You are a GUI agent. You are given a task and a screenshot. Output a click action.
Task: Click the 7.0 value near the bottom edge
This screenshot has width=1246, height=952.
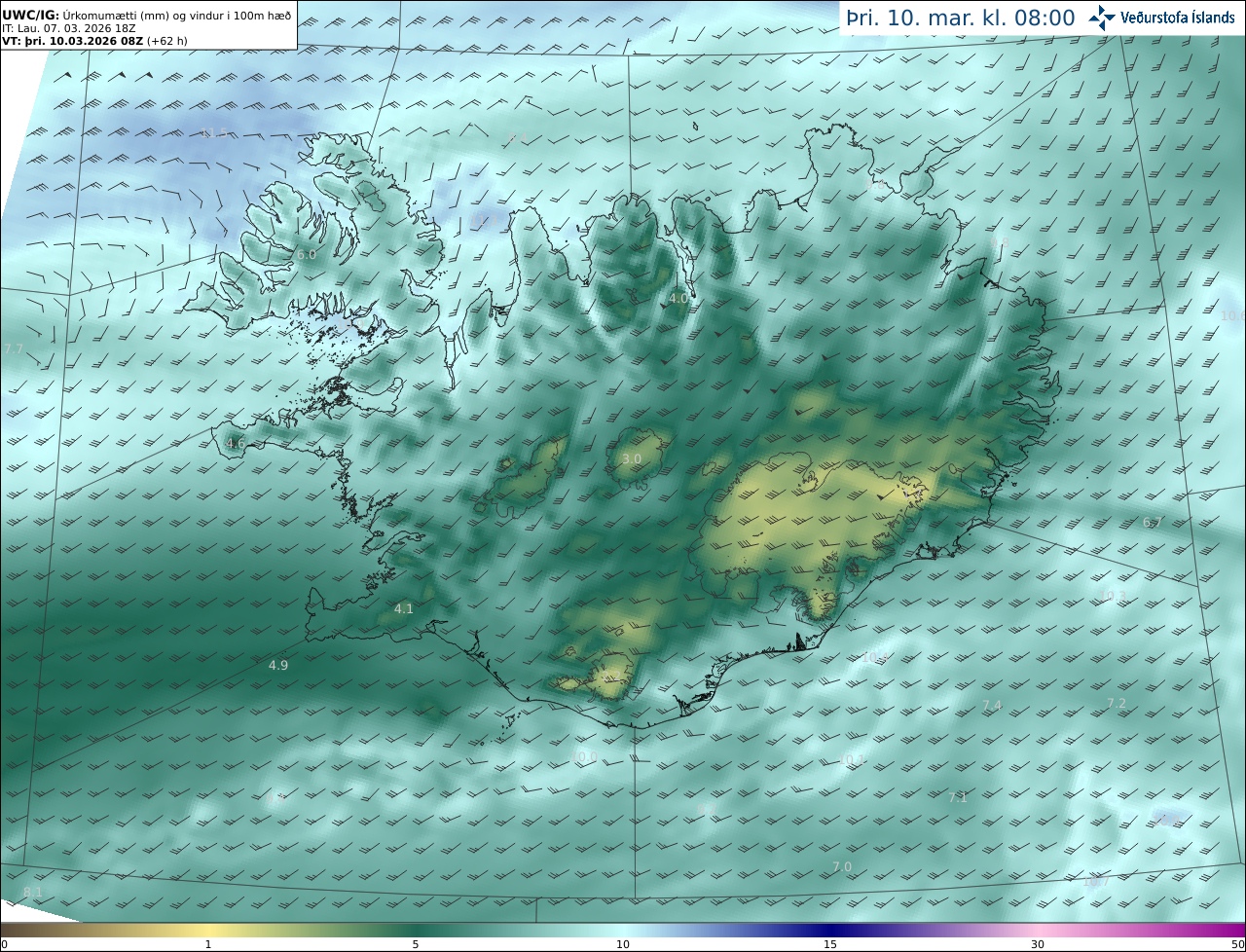pos(842,866)
